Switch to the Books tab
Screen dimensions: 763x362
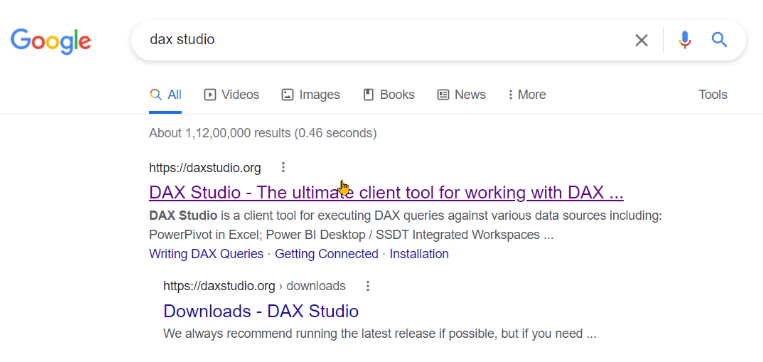point(389,94)
